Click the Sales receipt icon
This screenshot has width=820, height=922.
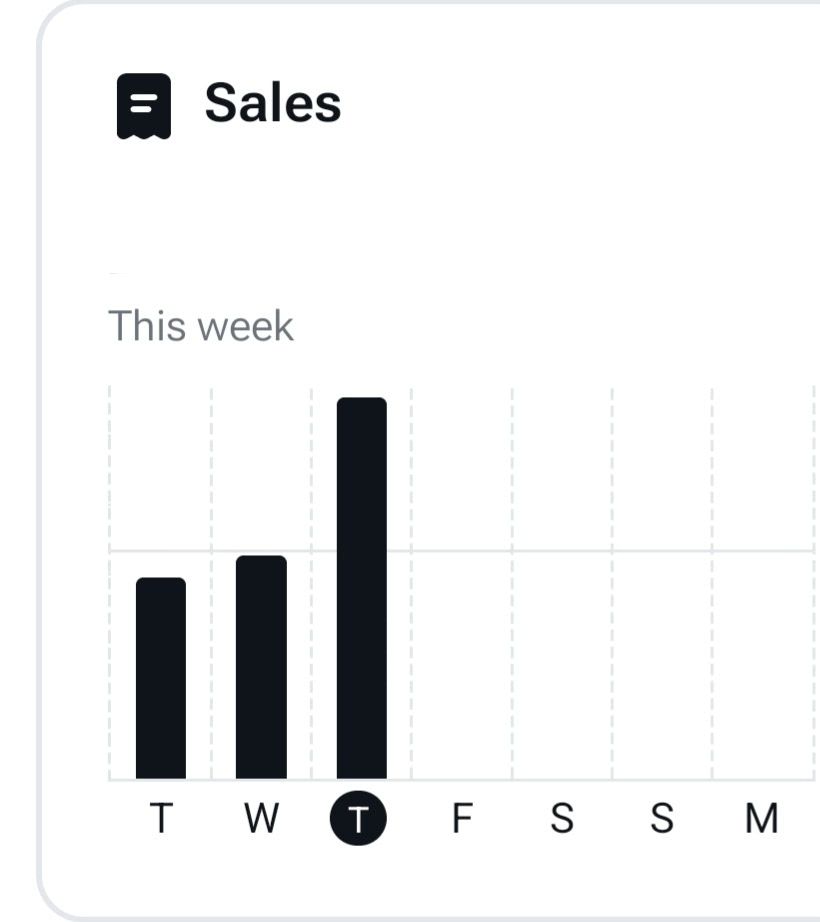144,106
